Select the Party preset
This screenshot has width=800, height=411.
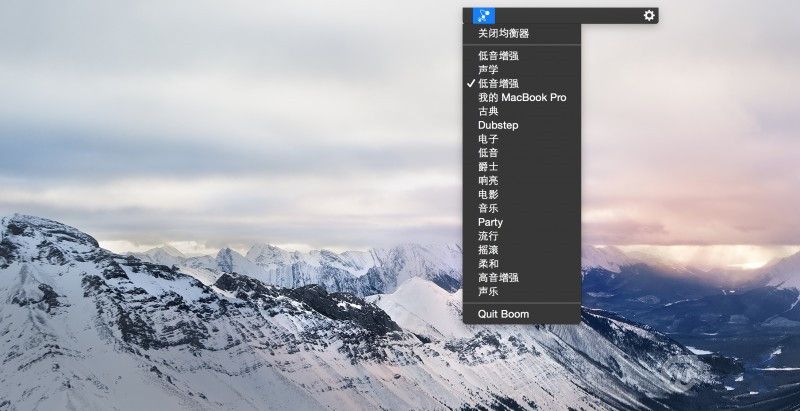coord(490,222)
